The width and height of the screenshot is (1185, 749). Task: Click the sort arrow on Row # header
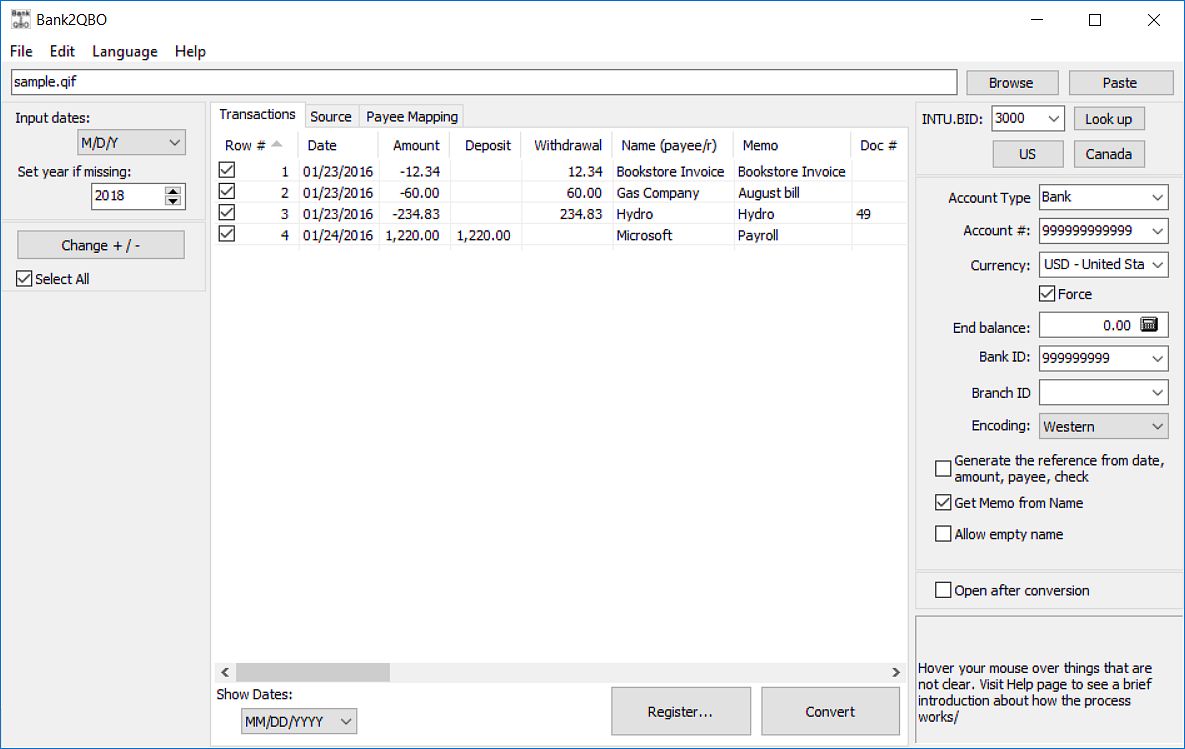277,144
